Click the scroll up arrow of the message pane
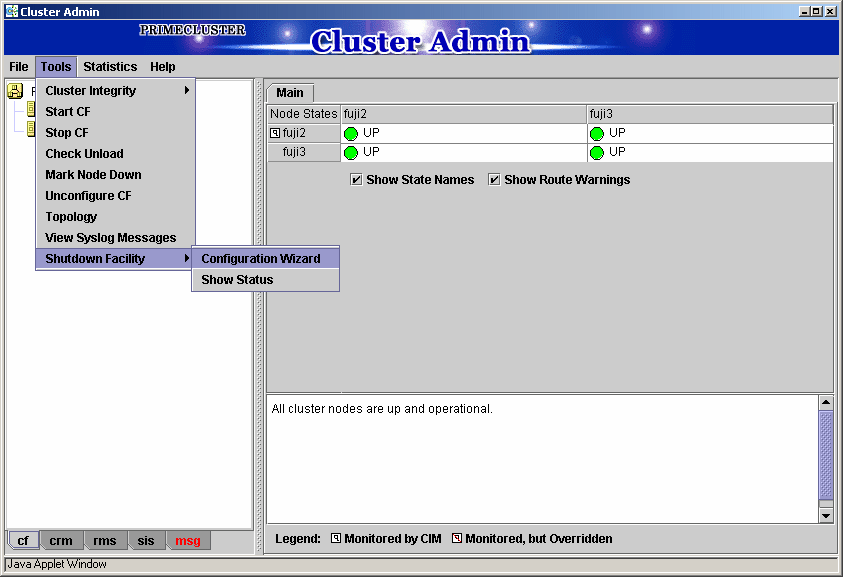The width and height of the screenshot is (843, 577). pyautogui.click(x=826, y=402)
